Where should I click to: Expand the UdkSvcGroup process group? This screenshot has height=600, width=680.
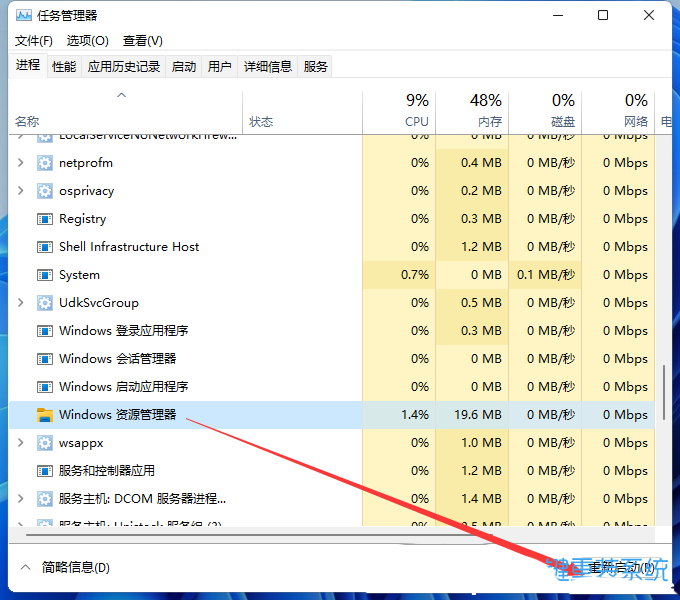20,303
